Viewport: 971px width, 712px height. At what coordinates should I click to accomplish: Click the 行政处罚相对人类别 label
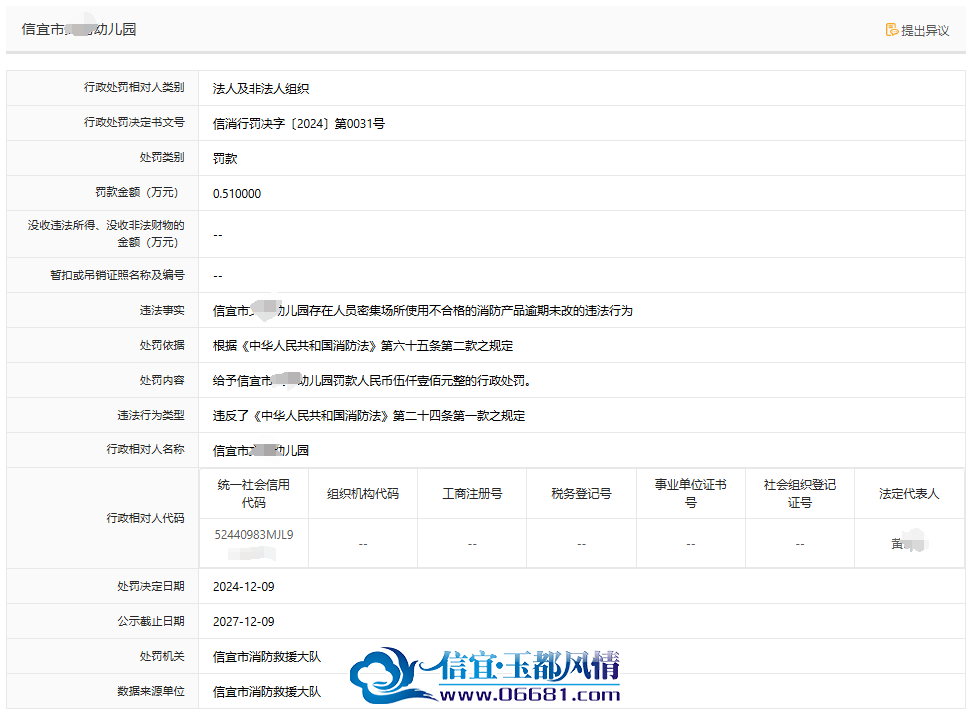pyautogui.click(x=134, y=87)
